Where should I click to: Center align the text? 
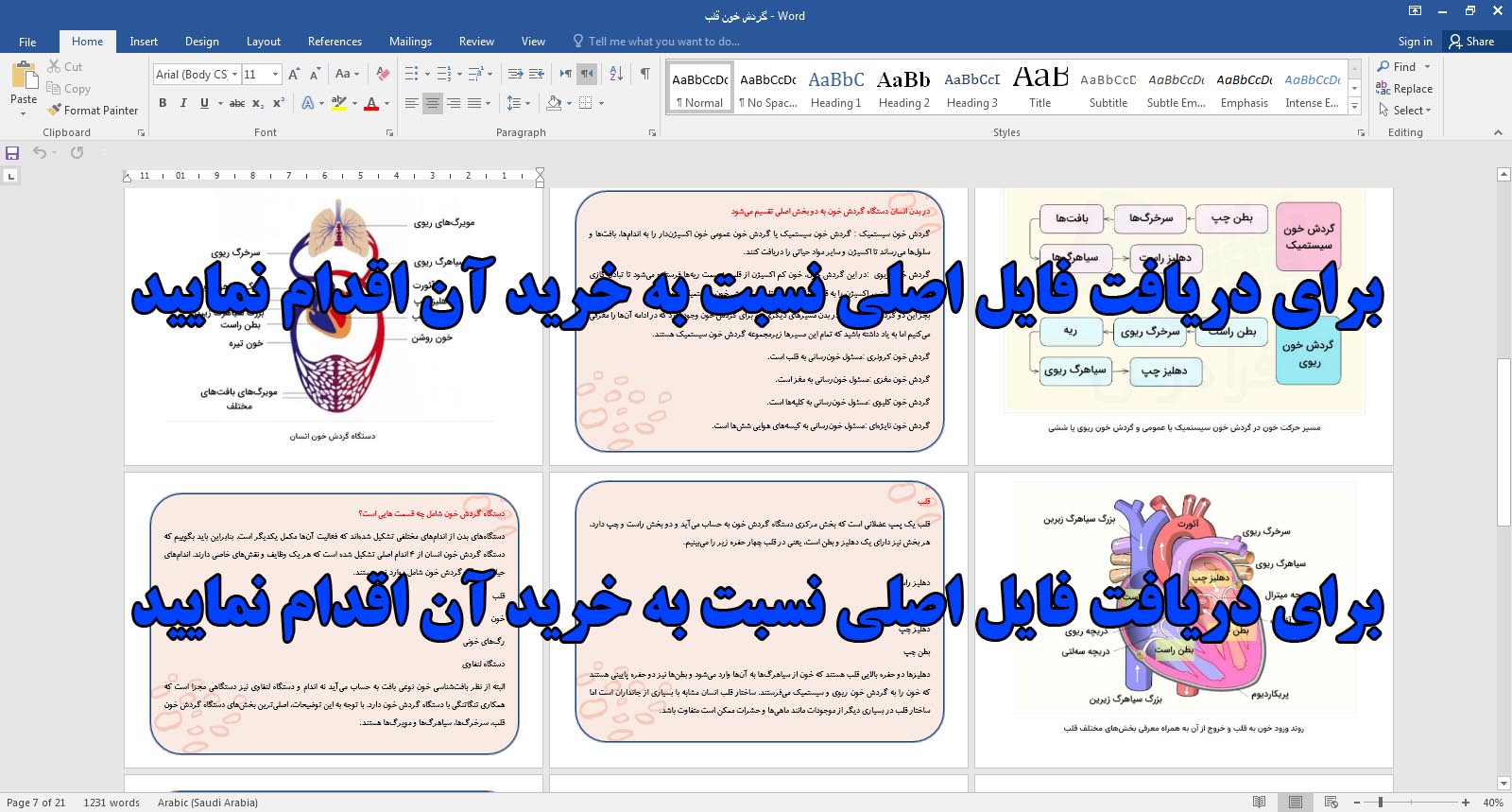point(432,103)
